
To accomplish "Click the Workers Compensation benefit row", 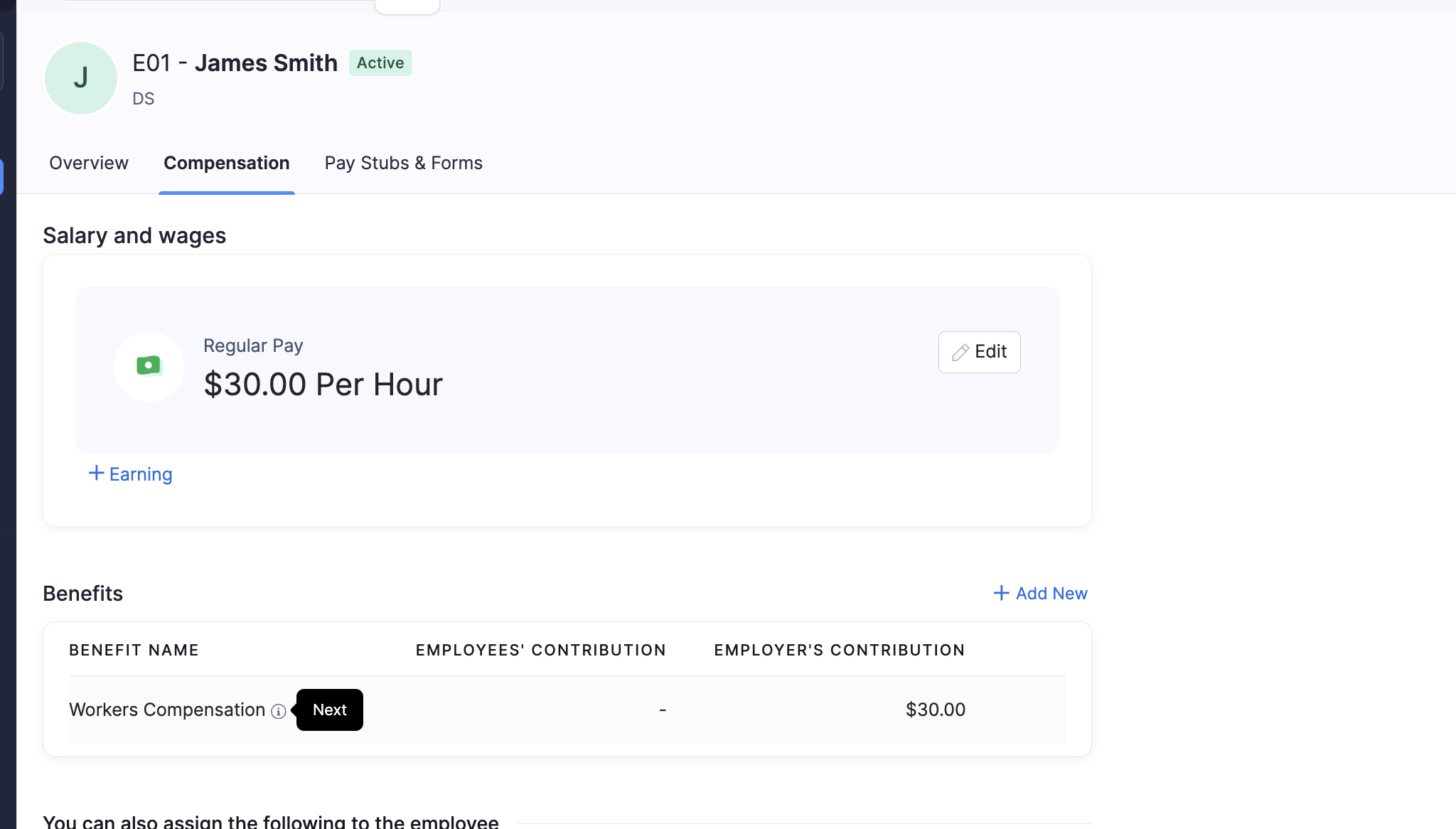I will point(567,710).
